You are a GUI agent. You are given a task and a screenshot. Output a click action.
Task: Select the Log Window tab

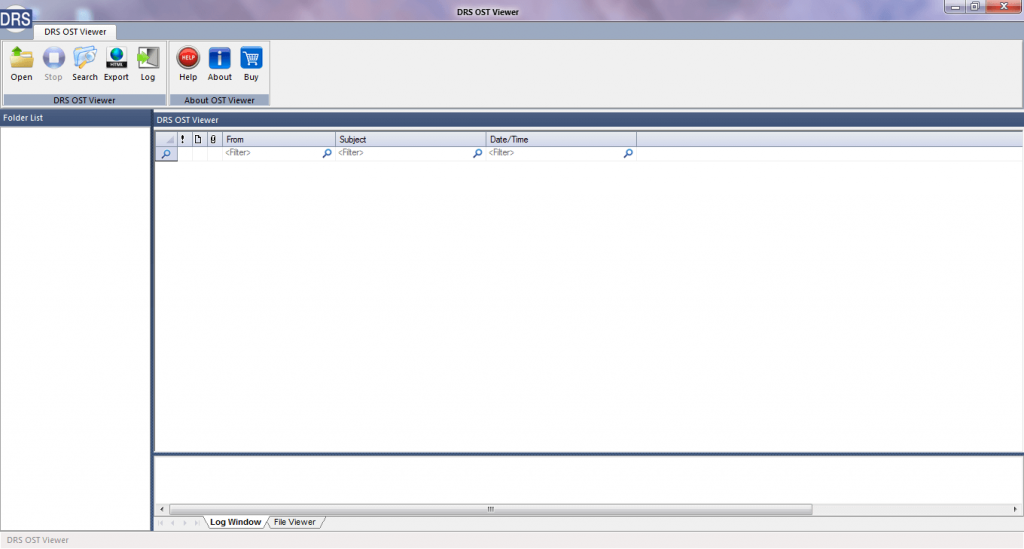point(235,522)
